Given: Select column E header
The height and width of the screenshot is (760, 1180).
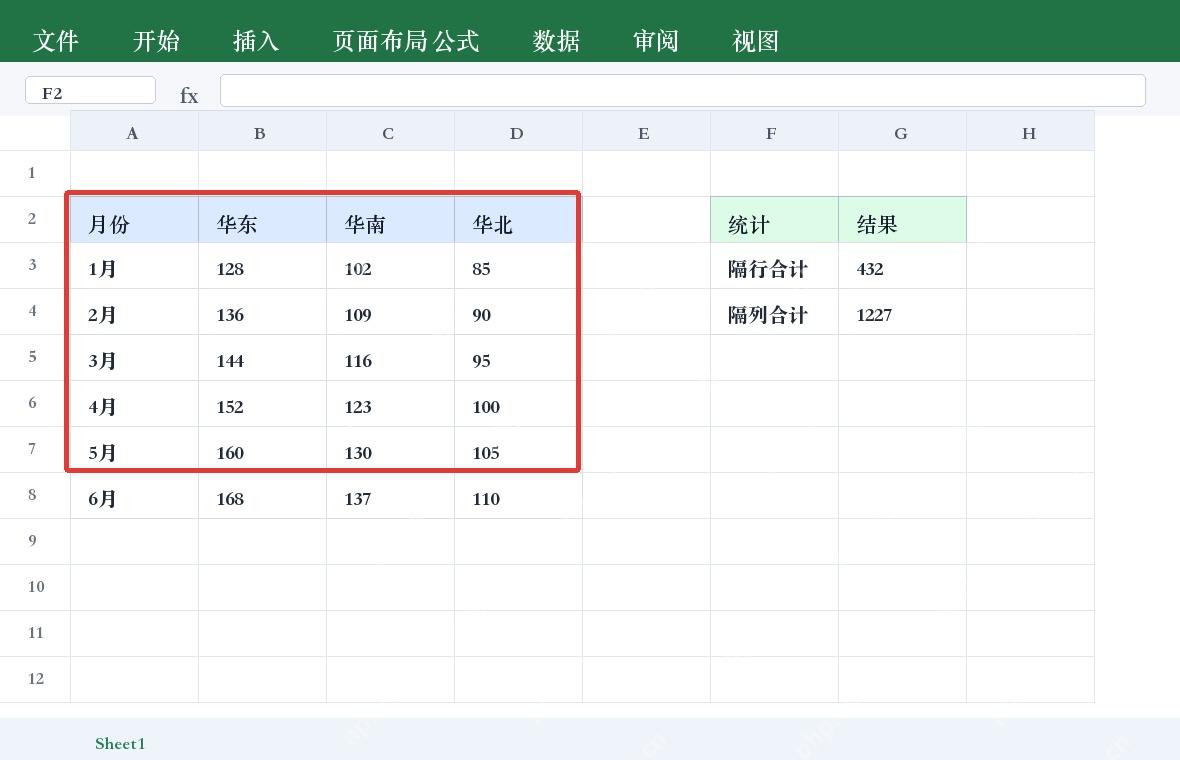Looking at the screenshot, I should [x=646, y=132].
